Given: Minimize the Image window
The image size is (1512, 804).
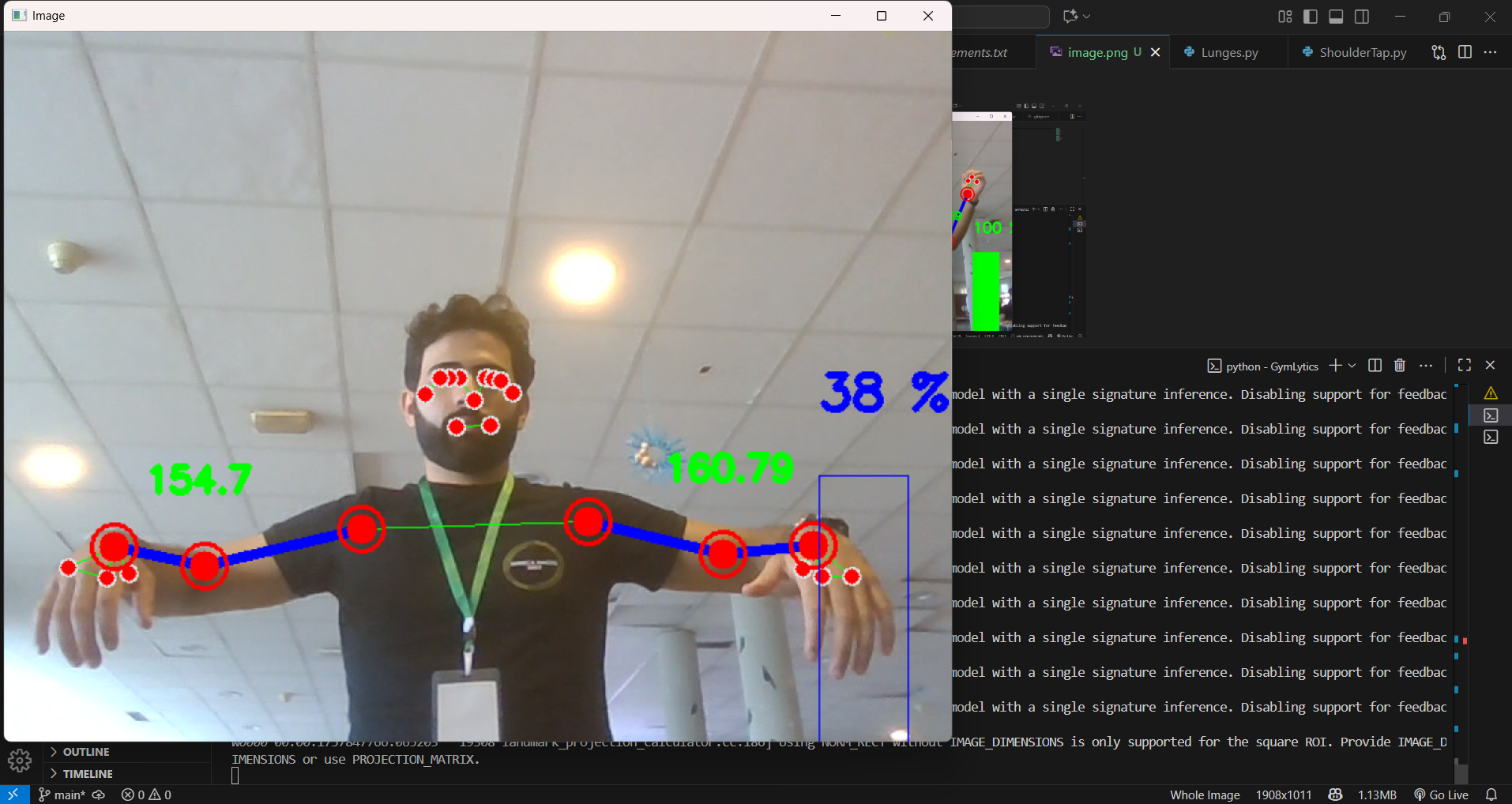Looking at the screenshot, I should point(836,16).
